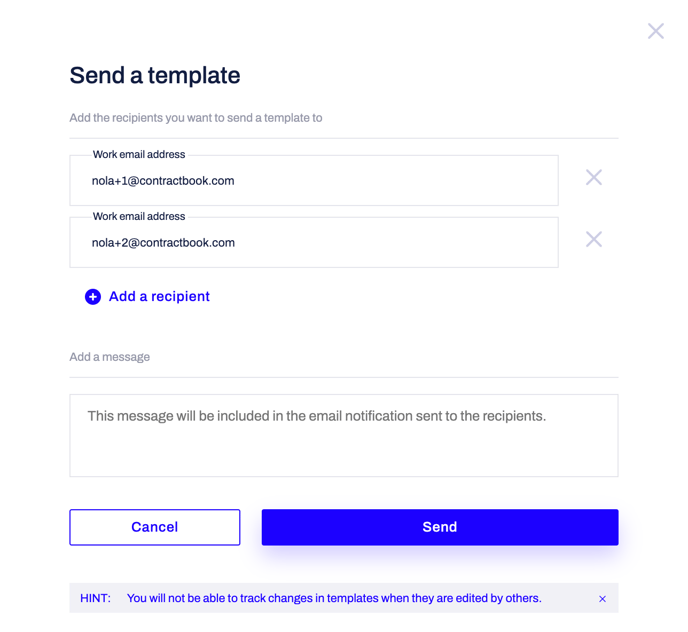Remove recipient nola+2@contractbook.com with its X icon
This screenshot has height=632, width=688.
(x=594, y=239)
